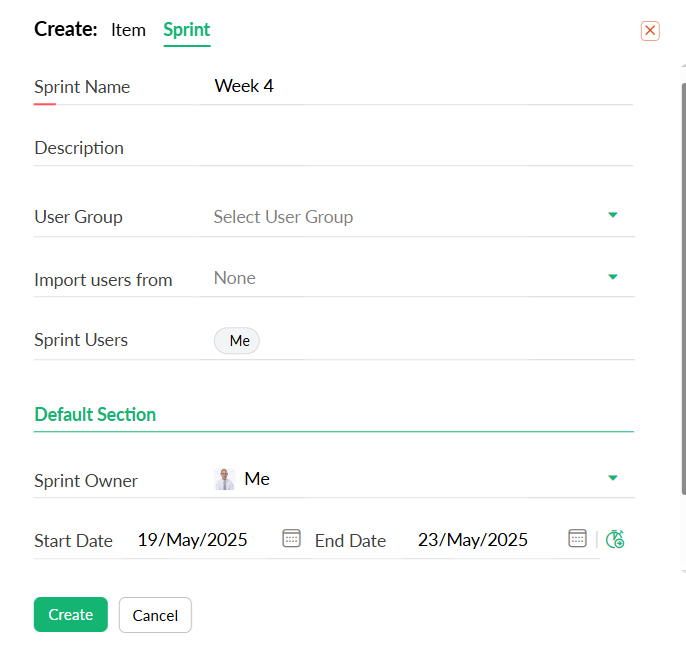Viewport: 686px width, 652px height.
Task: Click the End Date value 23/May/2025
Action: pyautogui.click(x=473, y=540)
